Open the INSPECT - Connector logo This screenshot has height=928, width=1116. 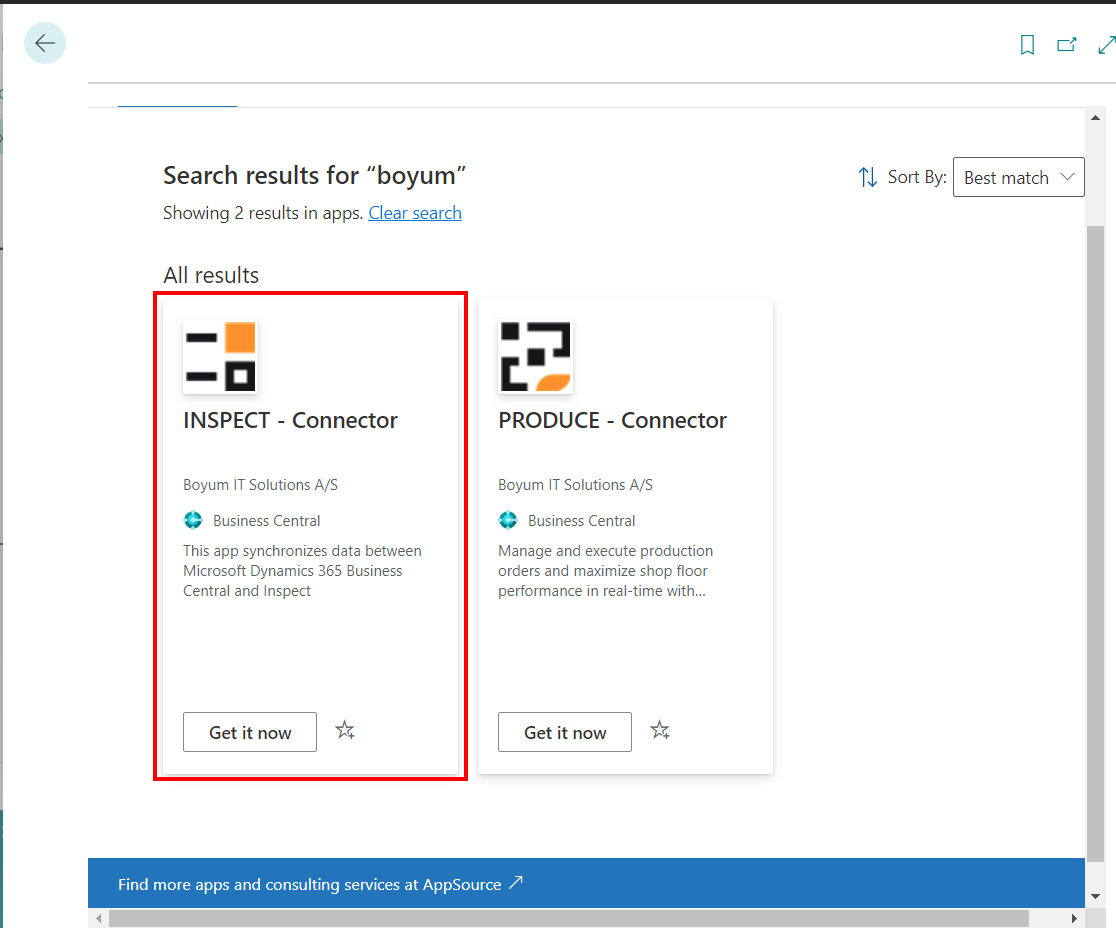[220, 357]
